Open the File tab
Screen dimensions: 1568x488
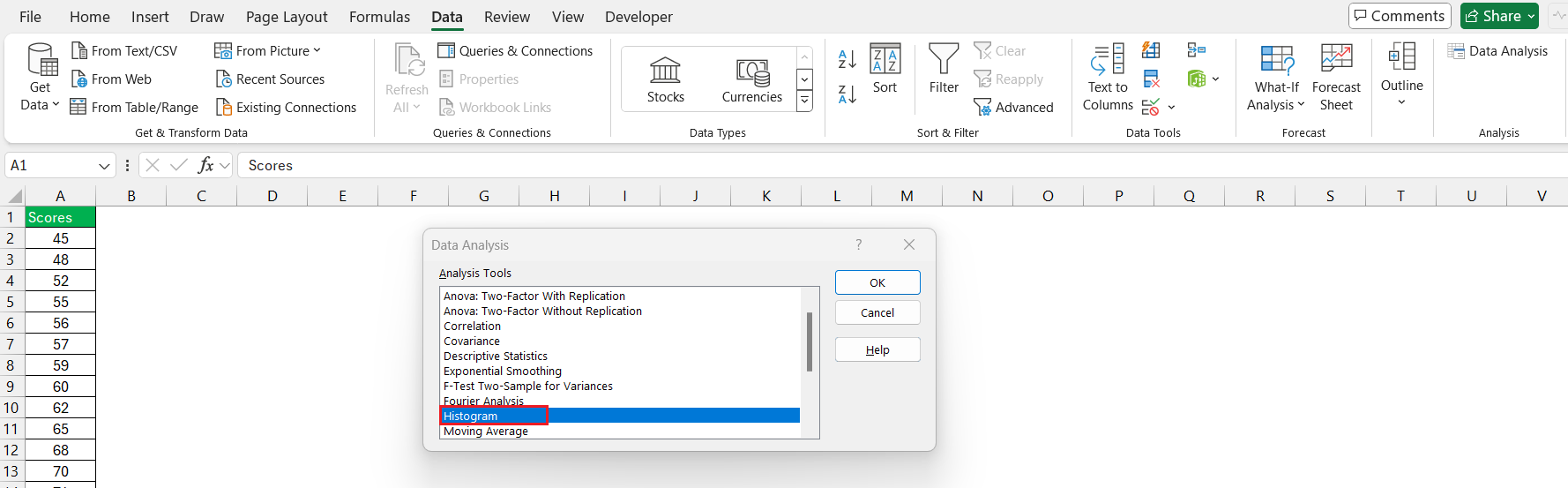pos(30,17)
